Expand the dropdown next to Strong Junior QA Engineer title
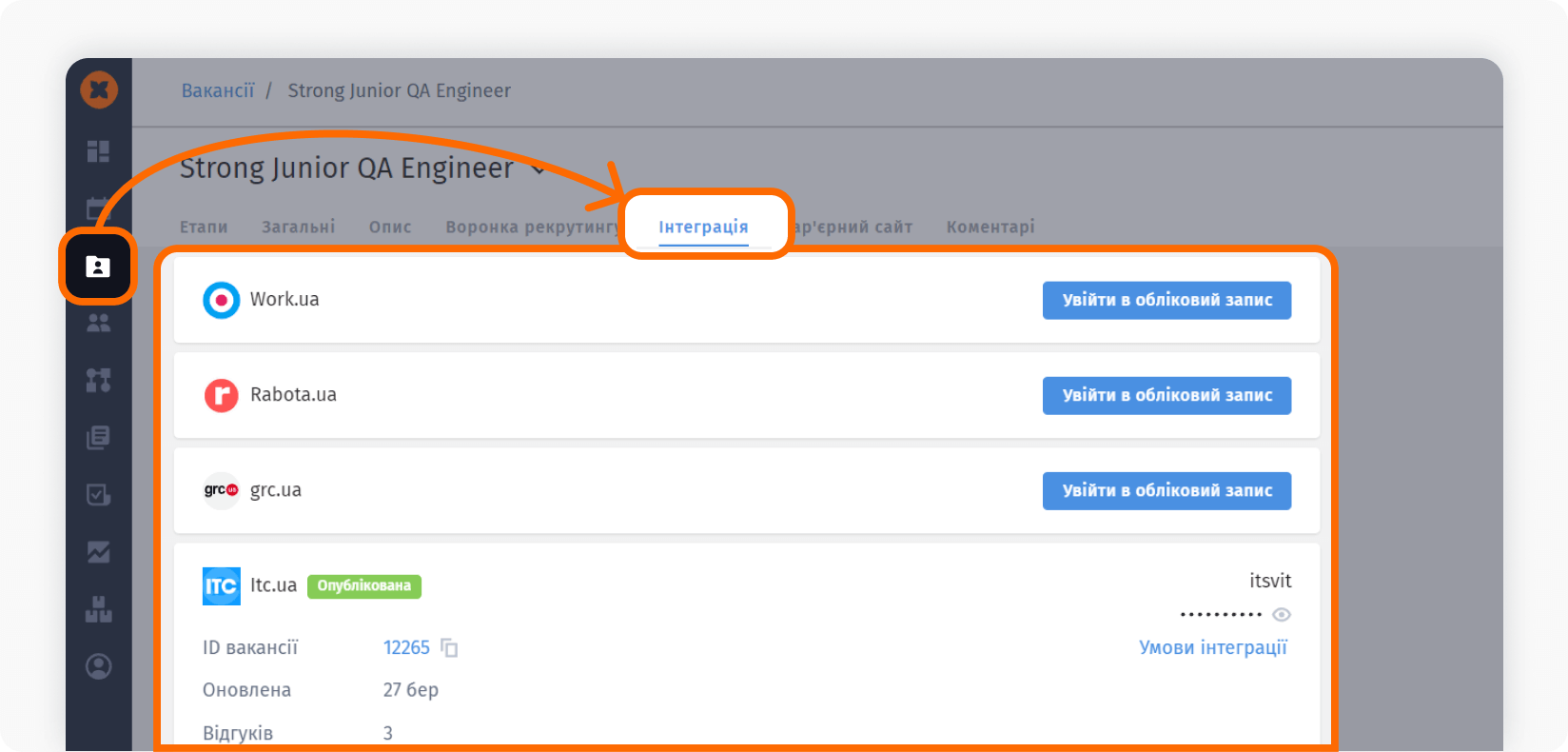 pyautogui.click(x=539, y=169)
